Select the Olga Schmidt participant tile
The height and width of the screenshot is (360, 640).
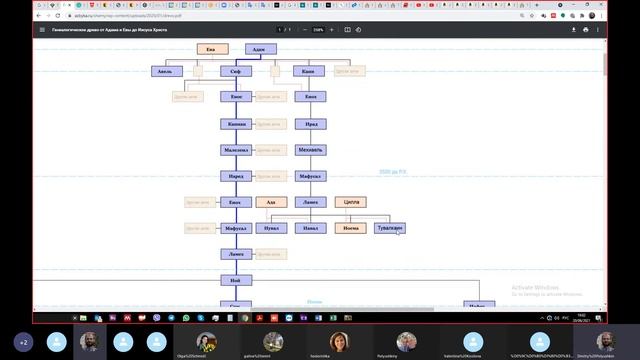pos(207,342)
